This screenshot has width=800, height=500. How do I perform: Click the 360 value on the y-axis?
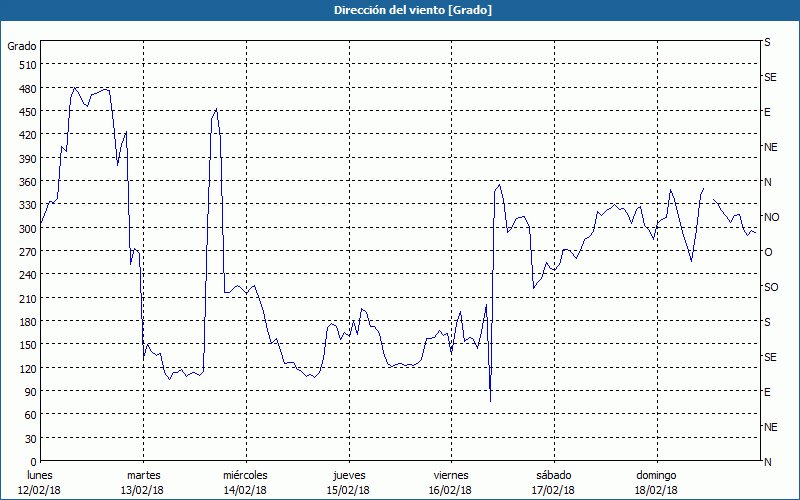coord(26,182)
